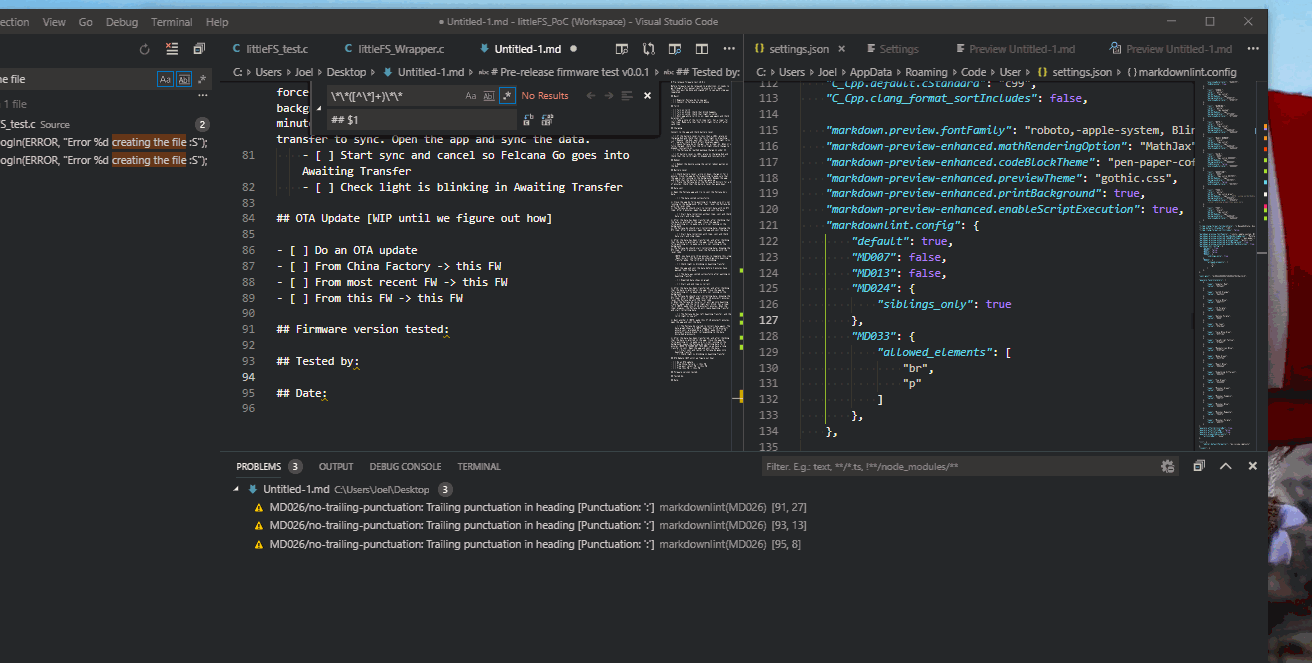Toggle Match Whole Word in find widget
The height and width of the screenshot is (663, 1312).
point(489,96)
